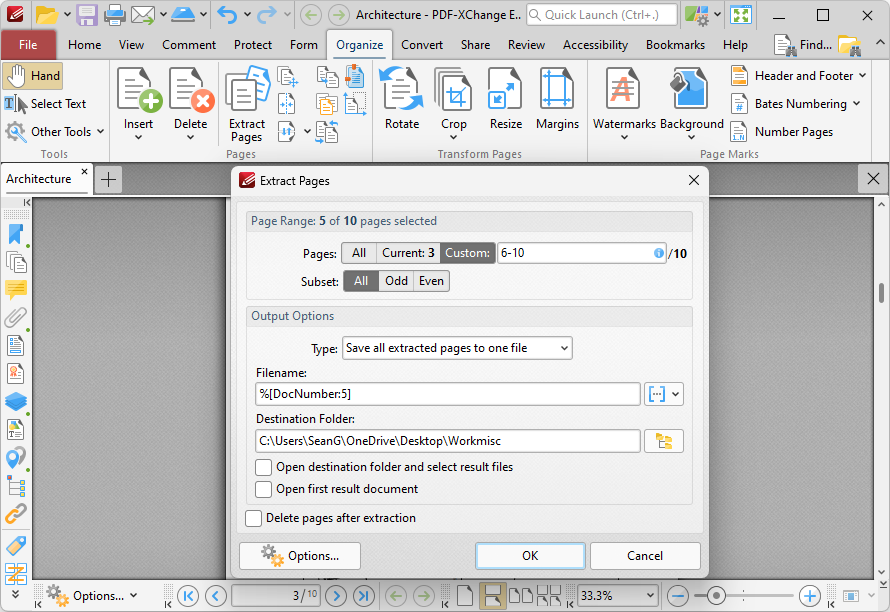The image size is (890, 612).
Task: Select the Odd subset option
Action: click(396, 281)
